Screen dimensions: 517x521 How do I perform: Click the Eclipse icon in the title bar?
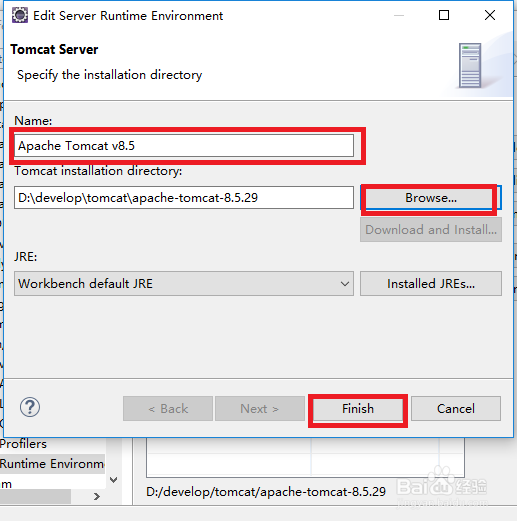click(20, 15)
